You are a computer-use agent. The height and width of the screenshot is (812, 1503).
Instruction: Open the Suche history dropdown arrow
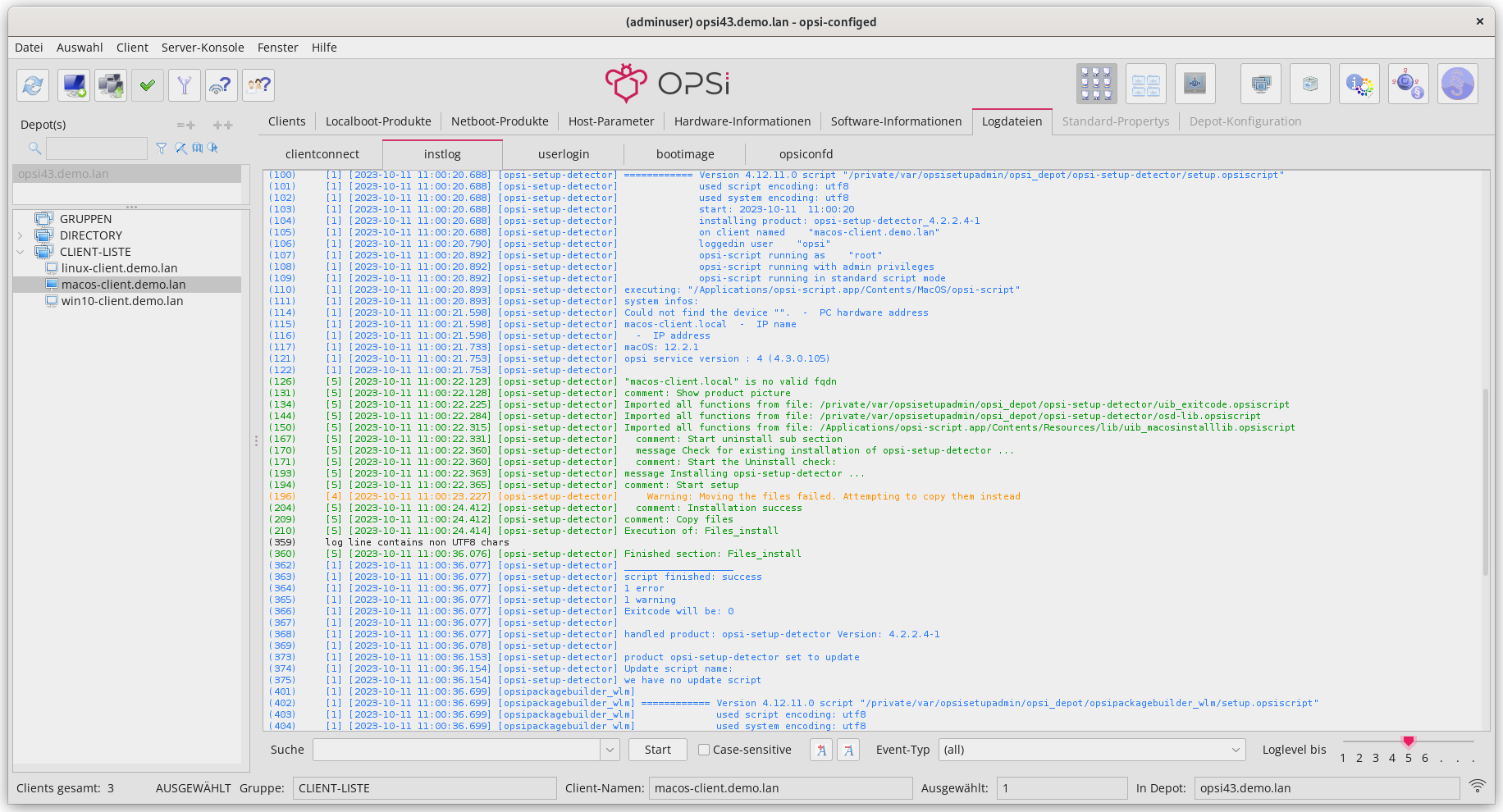point(610,750)
